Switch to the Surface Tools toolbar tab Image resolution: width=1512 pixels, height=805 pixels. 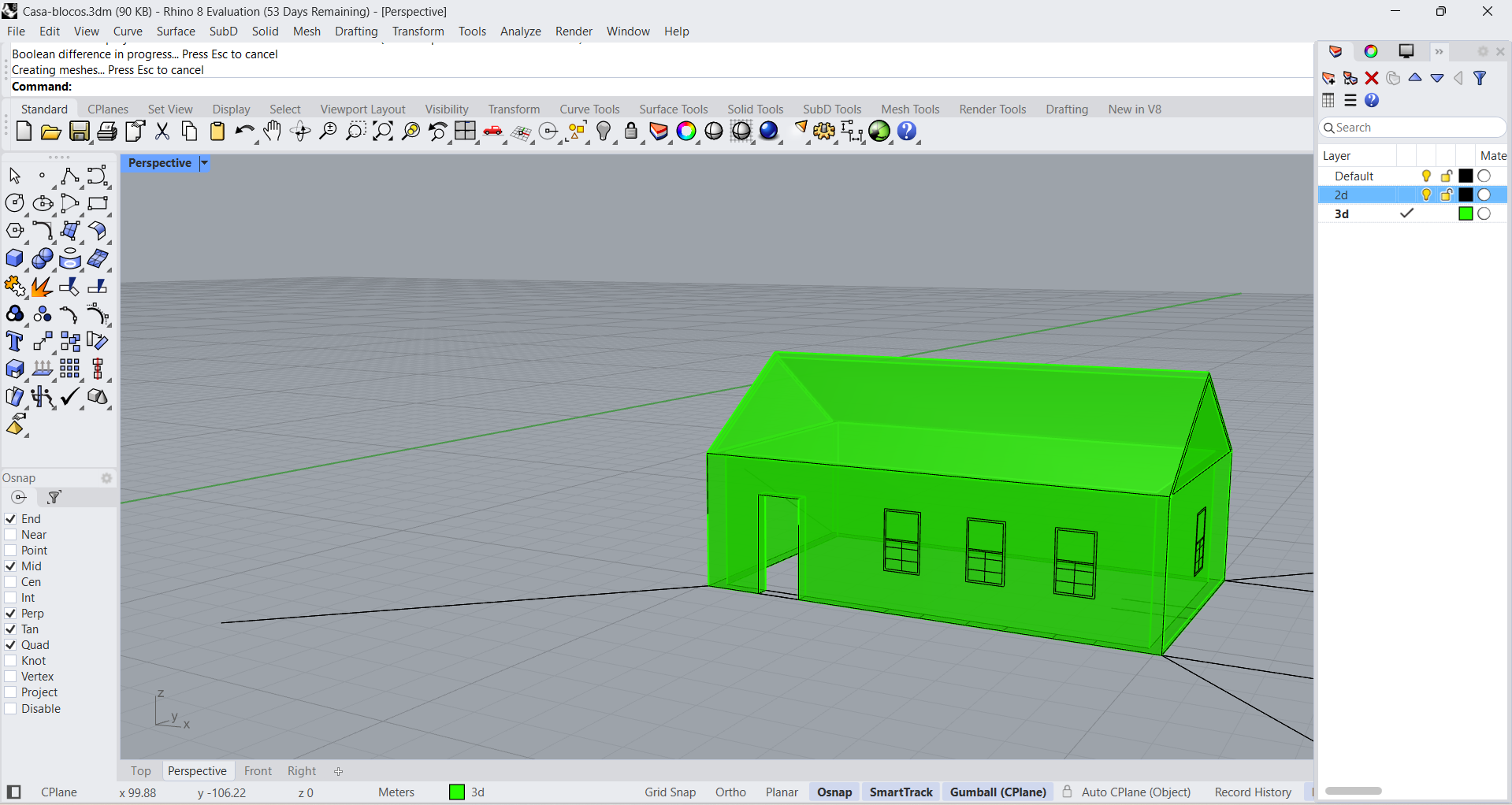coord(673,109)
